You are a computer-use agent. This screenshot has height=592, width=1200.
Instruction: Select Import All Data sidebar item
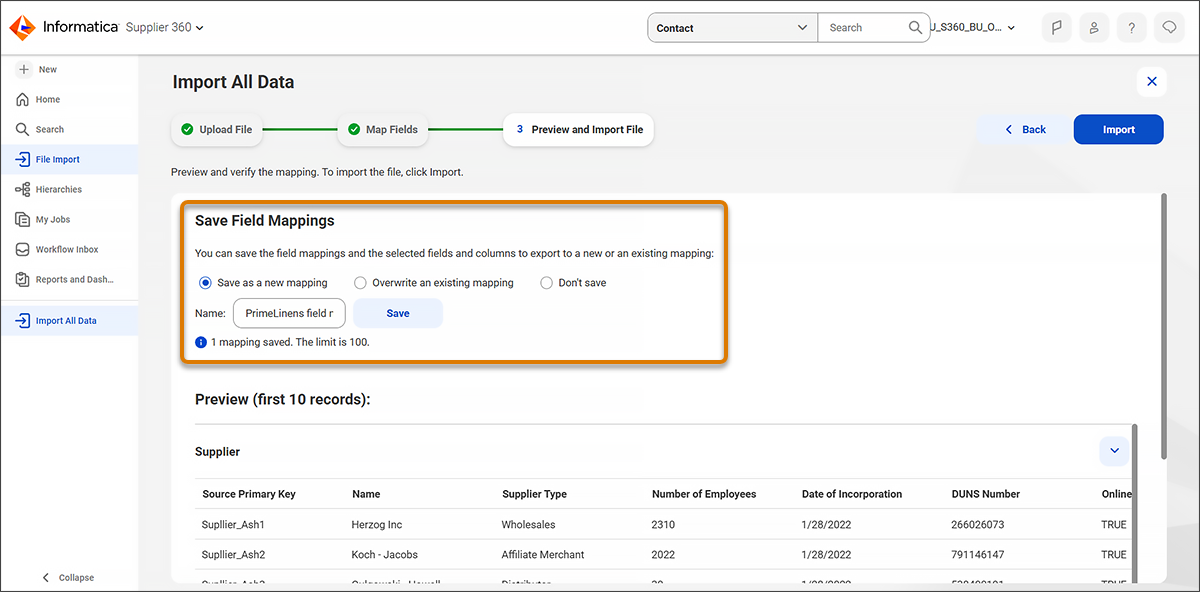pyautogui.click(x=69, y=321)
